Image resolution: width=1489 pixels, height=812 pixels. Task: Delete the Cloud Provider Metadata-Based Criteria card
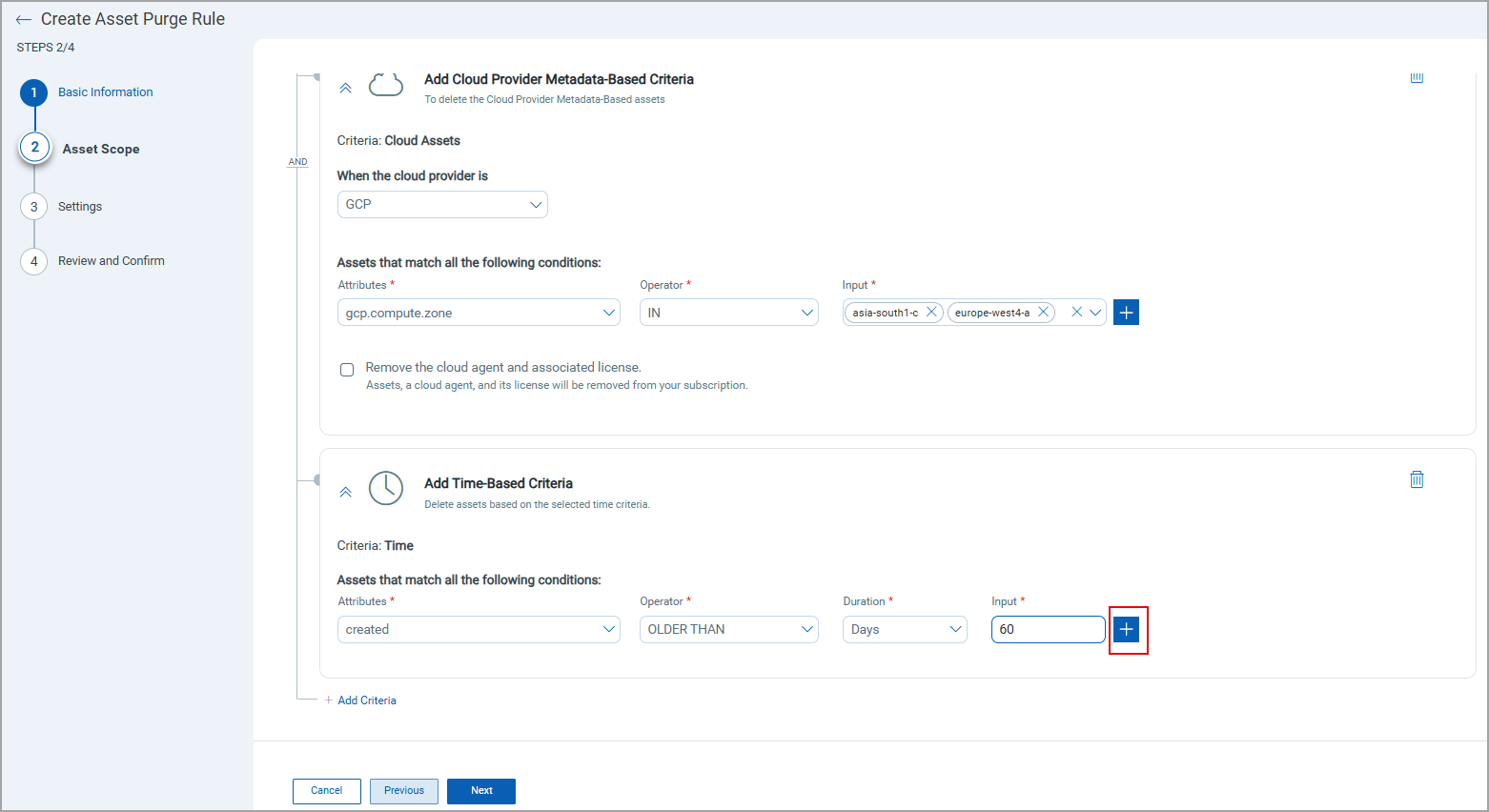(x=1417, y=77)
